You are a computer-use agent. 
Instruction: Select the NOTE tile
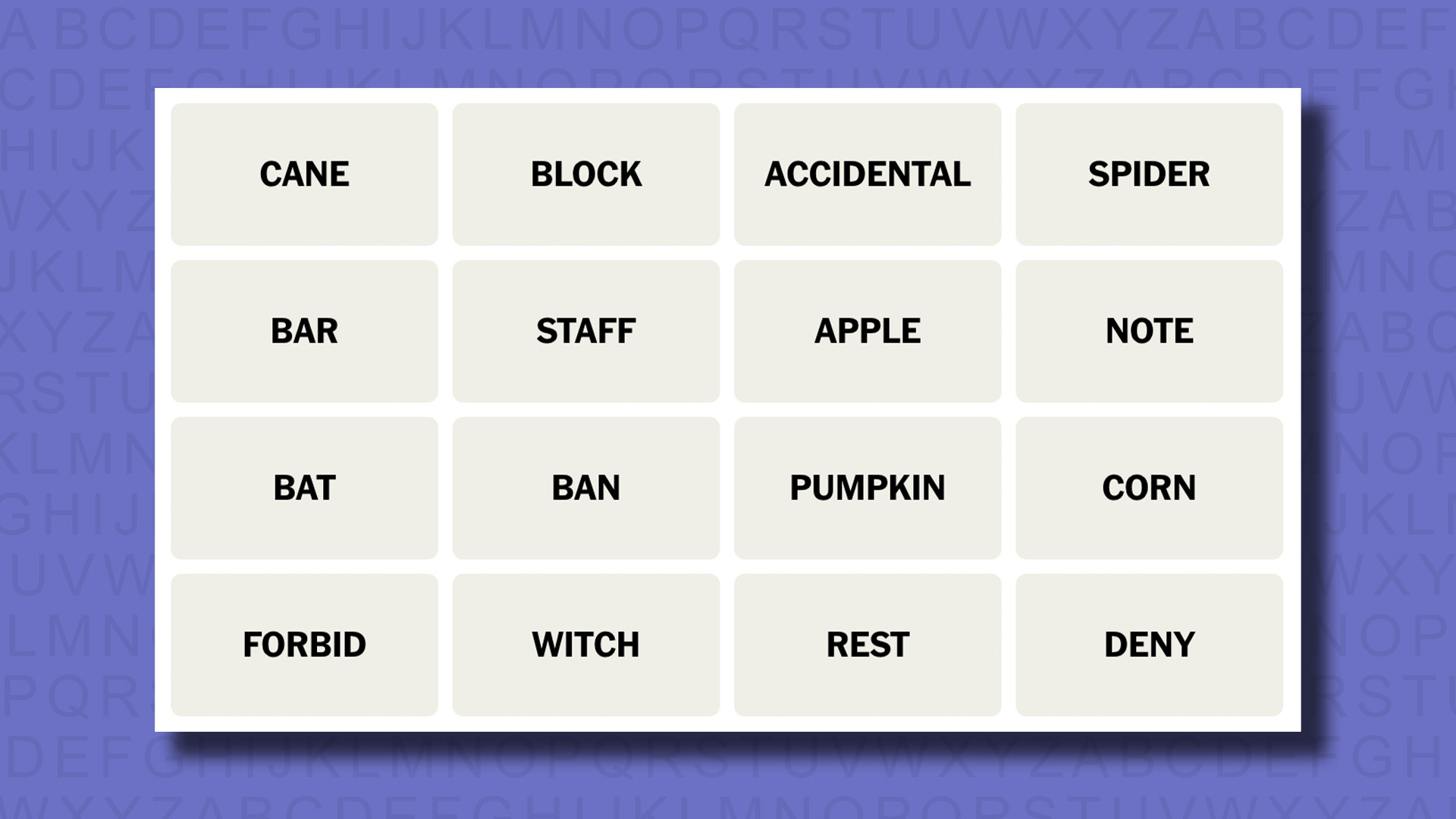(x=1149, y=330)
